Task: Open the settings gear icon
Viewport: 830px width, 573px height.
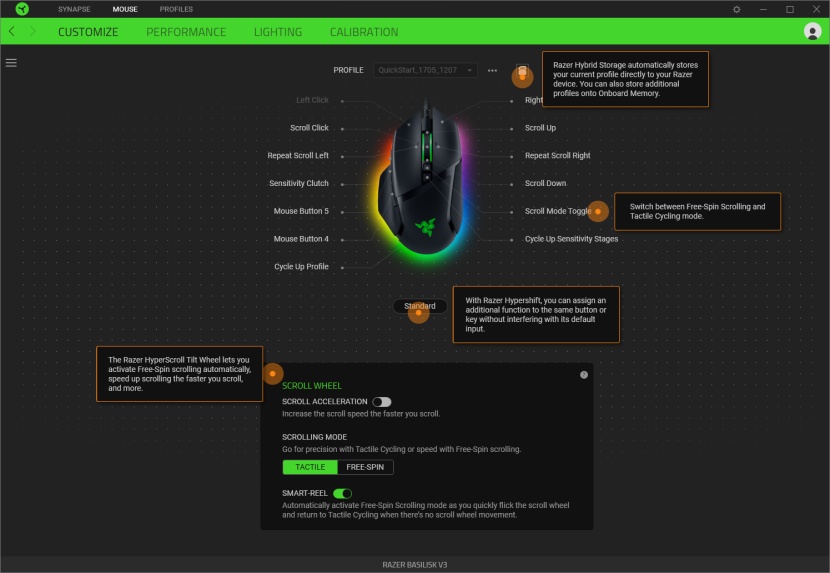Action: [736, 9]
